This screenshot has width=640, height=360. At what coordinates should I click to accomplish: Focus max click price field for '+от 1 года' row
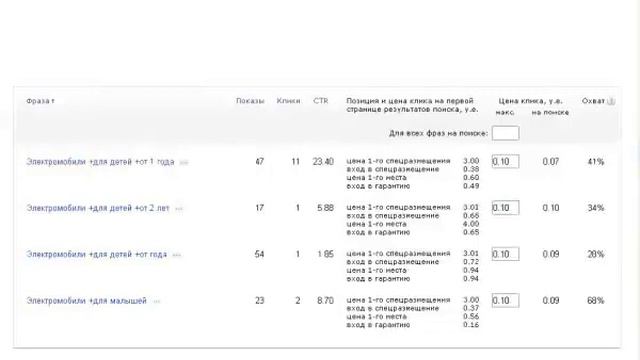pos(505,162)
